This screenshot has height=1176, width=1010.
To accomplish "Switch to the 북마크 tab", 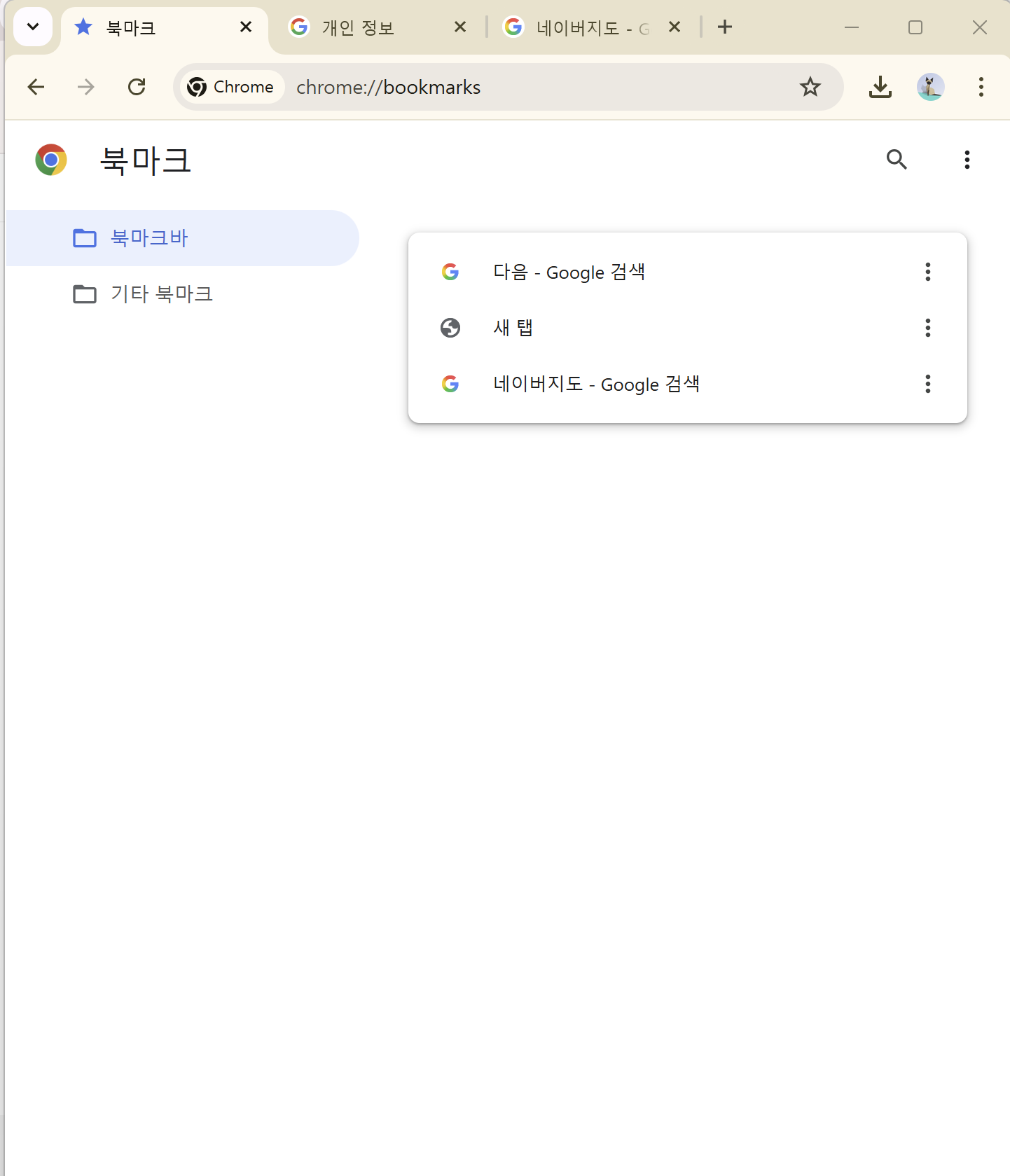I will point(165,28).
